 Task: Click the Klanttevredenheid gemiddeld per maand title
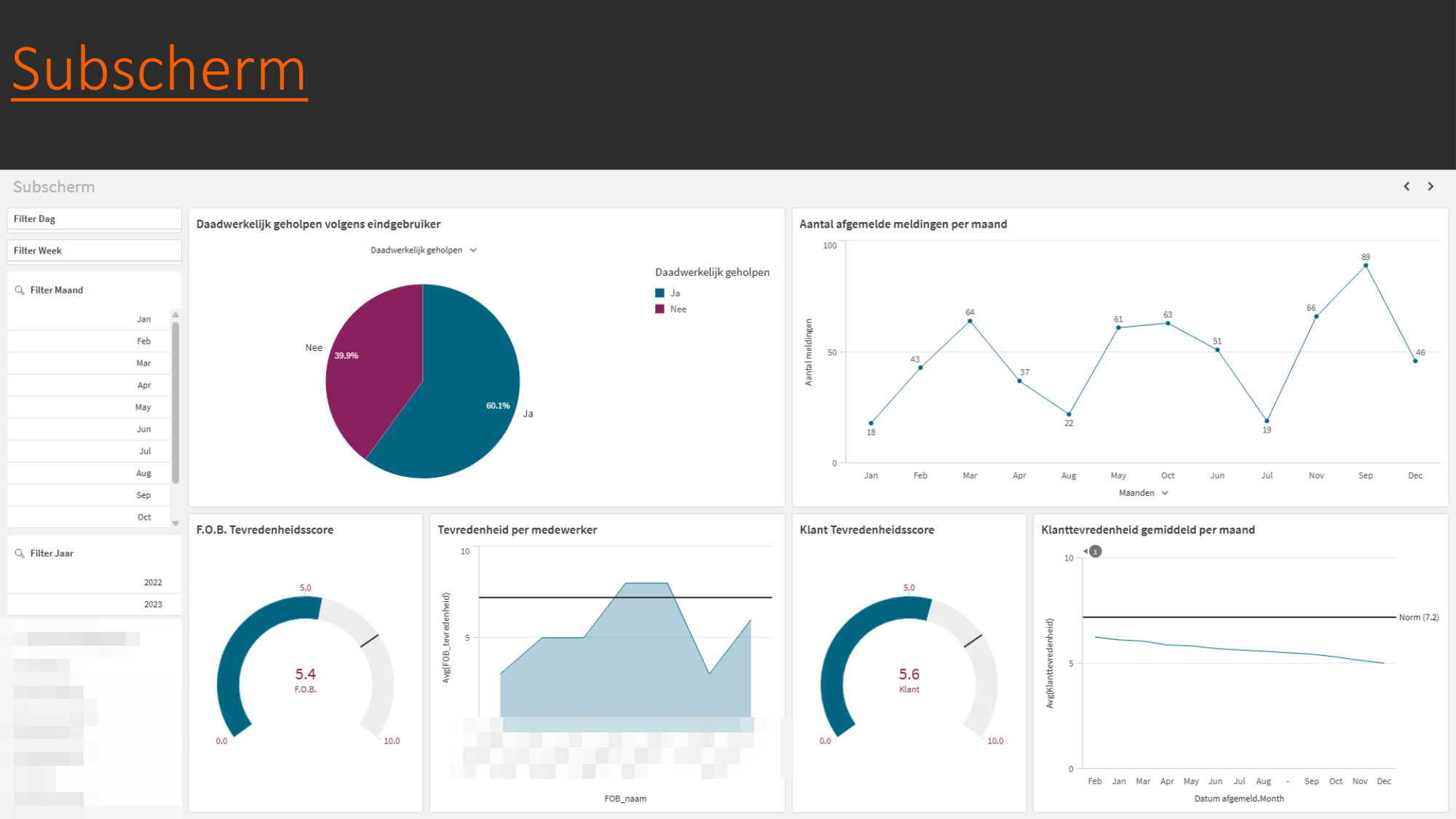pyautogui.click(x=1148, y=530)
